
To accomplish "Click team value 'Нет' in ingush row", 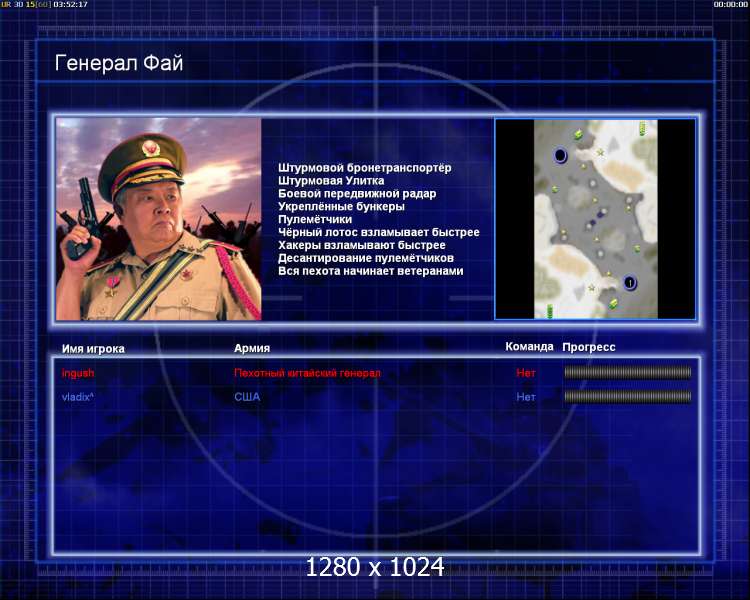I will tap(526, 373).
